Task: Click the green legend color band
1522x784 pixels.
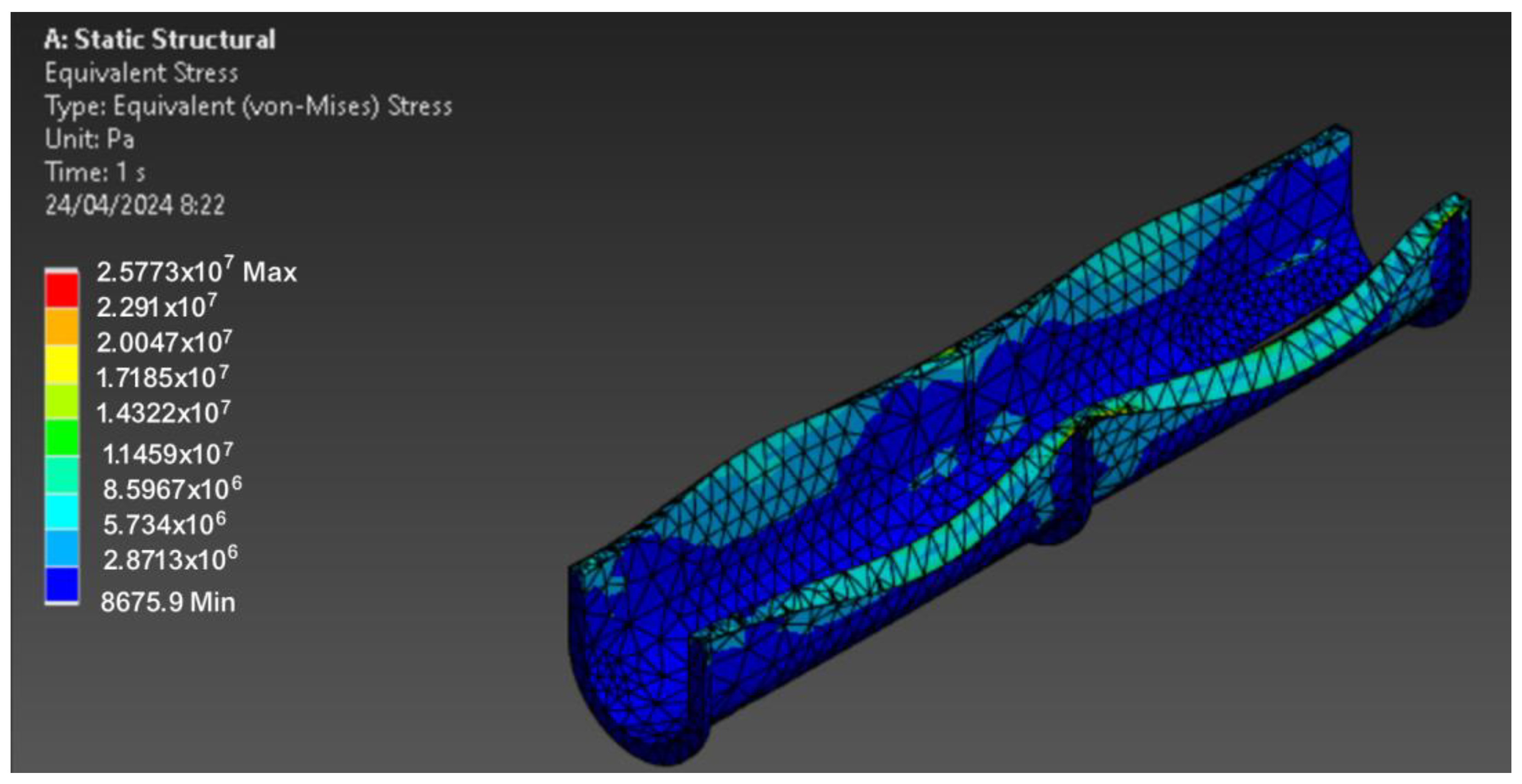Action: click(x=61, y=438)
